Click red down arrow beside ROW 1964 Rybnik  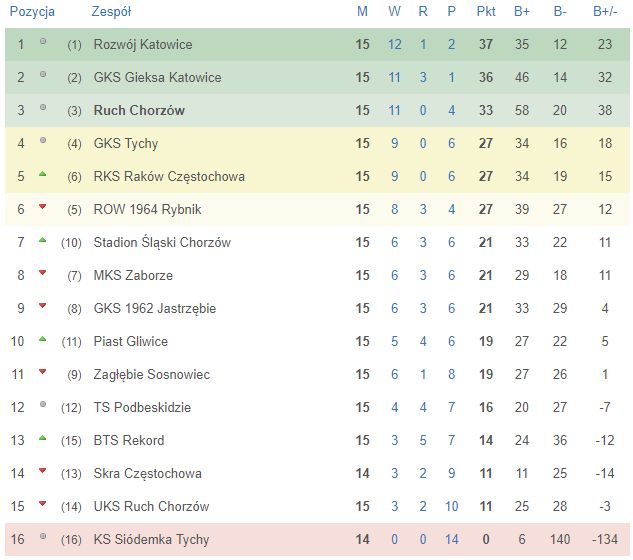coord(42,207)
